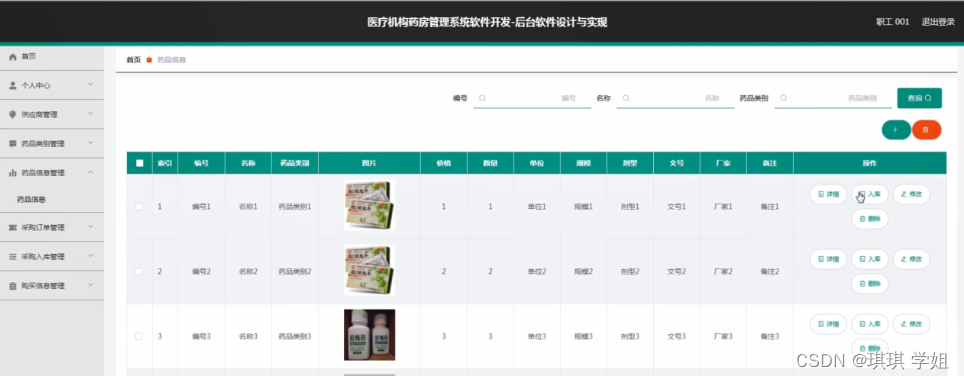Click the 备注1 cell
Viewport: 964px width, 379px height.
tap(770, 207)
